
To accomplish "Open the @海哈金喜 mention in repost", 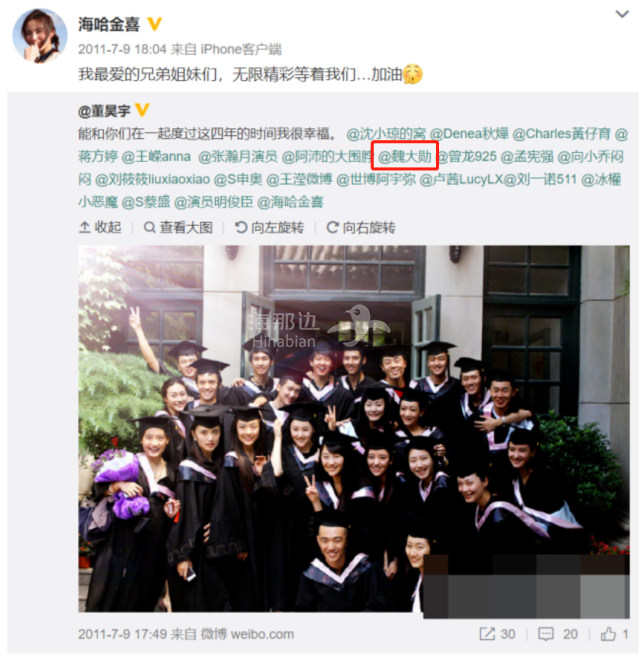I will pos(290,202).
